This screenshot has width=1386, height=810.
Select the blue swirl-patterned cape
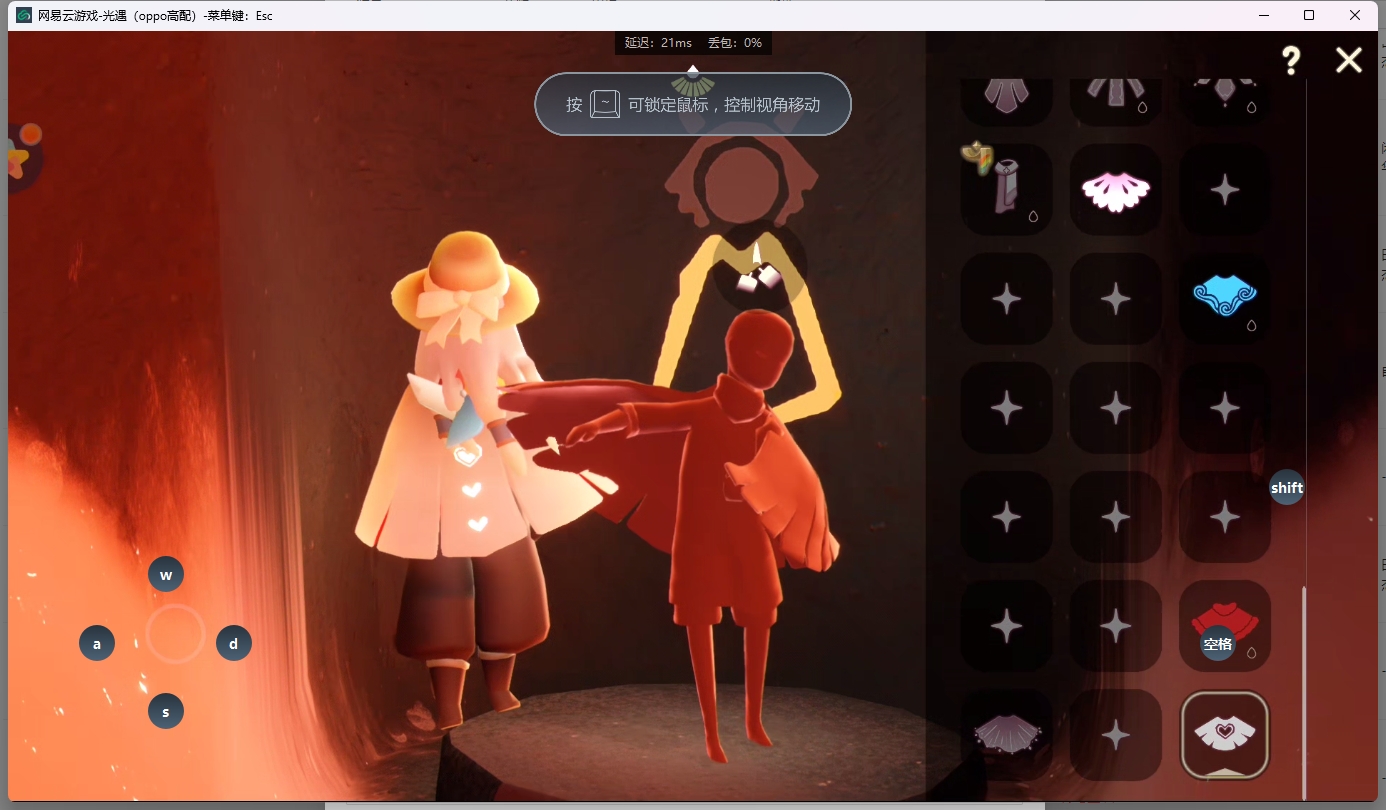(x=1225, y=298)
